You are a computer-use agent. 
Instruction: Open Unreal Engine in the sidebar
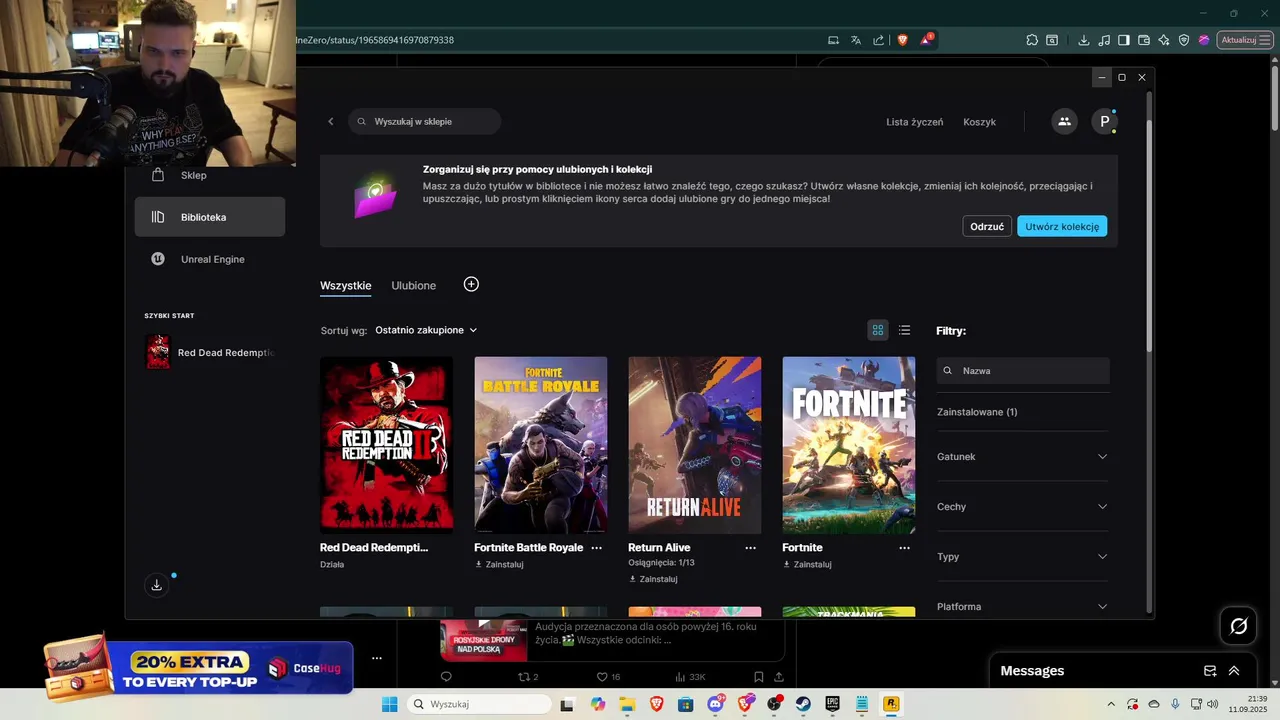pyautogui.click(x=210, y=259)
